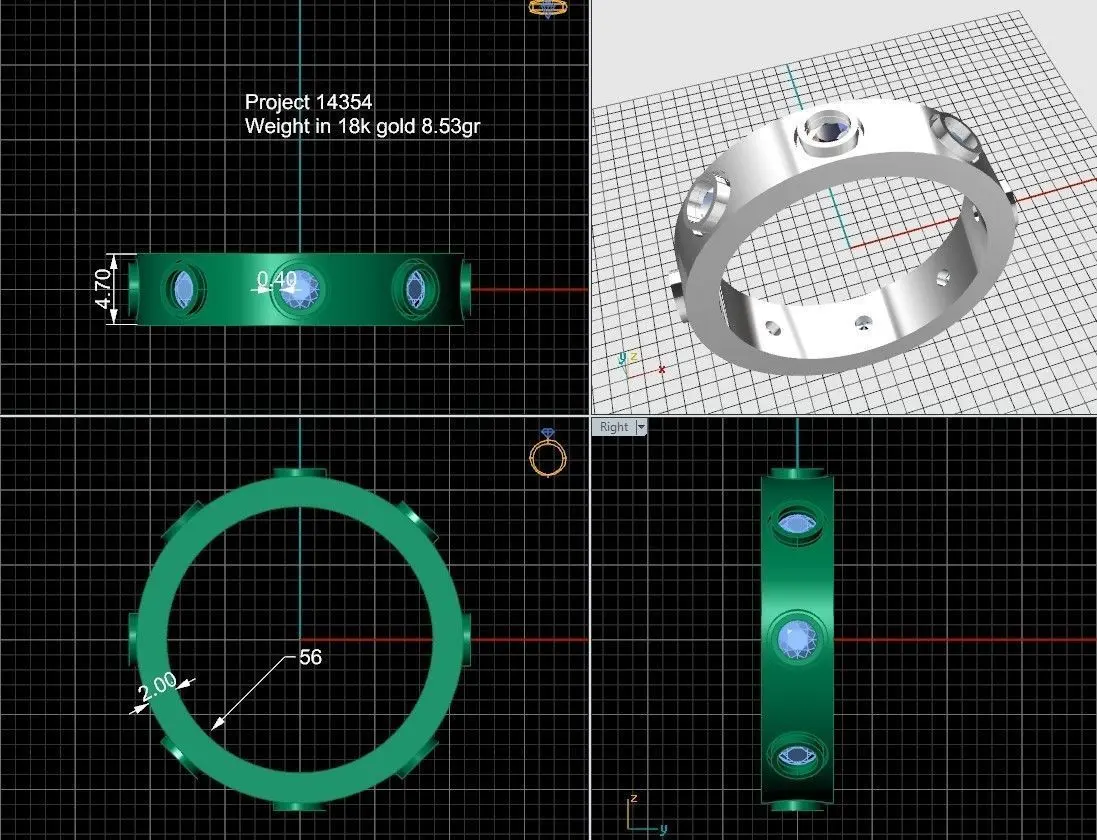Viewport: 1097px width, 840px height.
Task: Click the 'Project 14354' text annotation
Action: [309, 102]
